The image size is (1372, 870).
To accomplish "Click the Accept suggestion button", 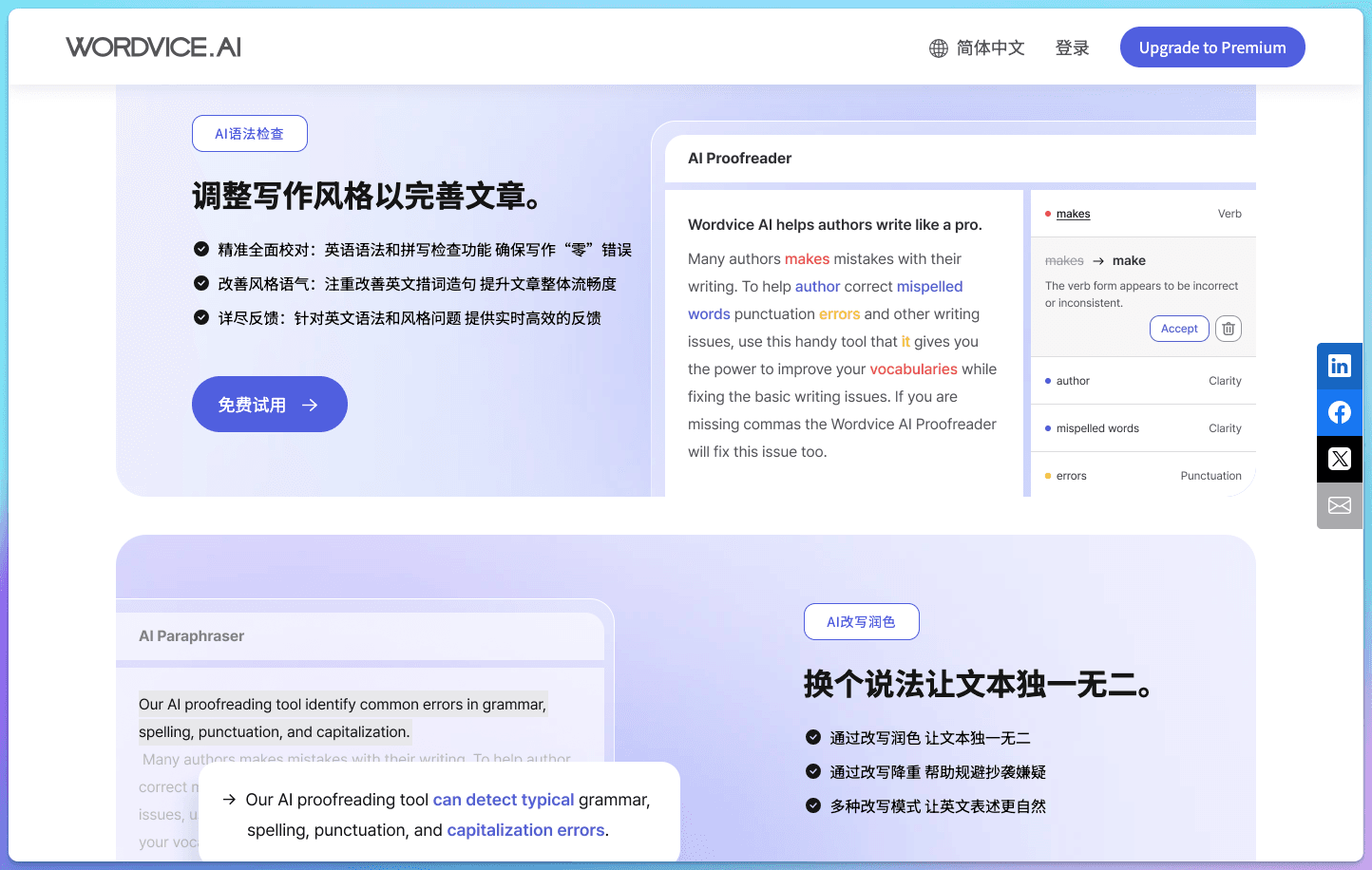I will coord(1179,329).
